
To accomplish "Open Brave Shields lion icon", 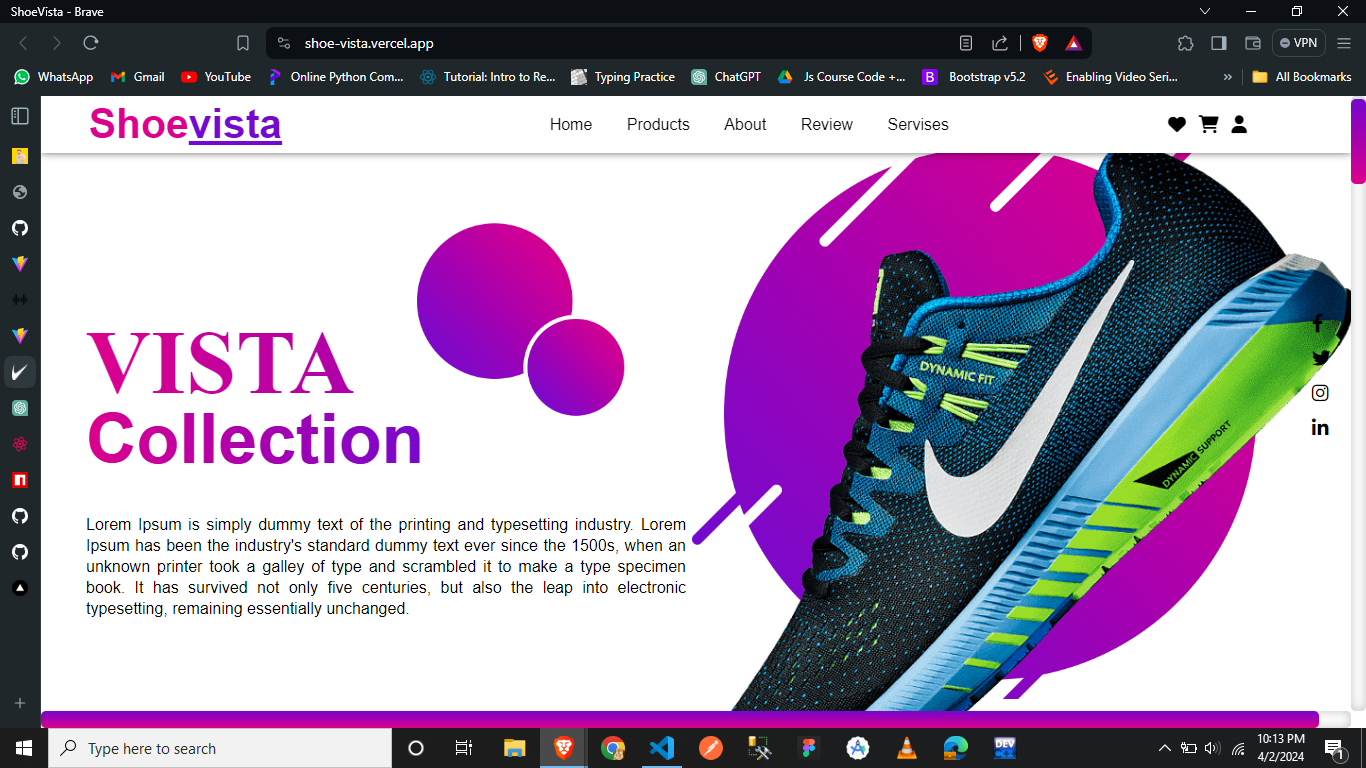I will [x=1040, y=43].
